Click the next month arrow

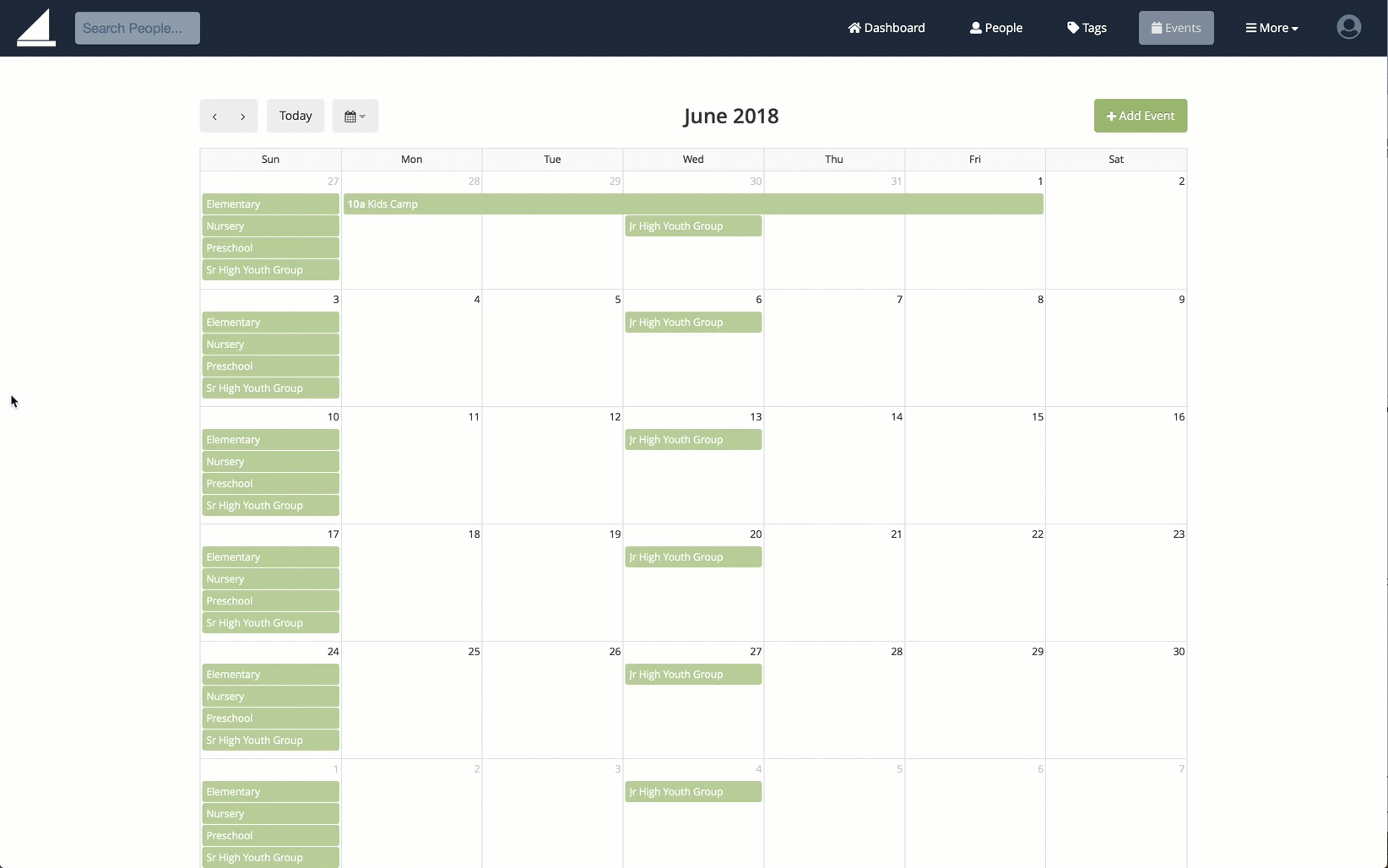(242, 116)
